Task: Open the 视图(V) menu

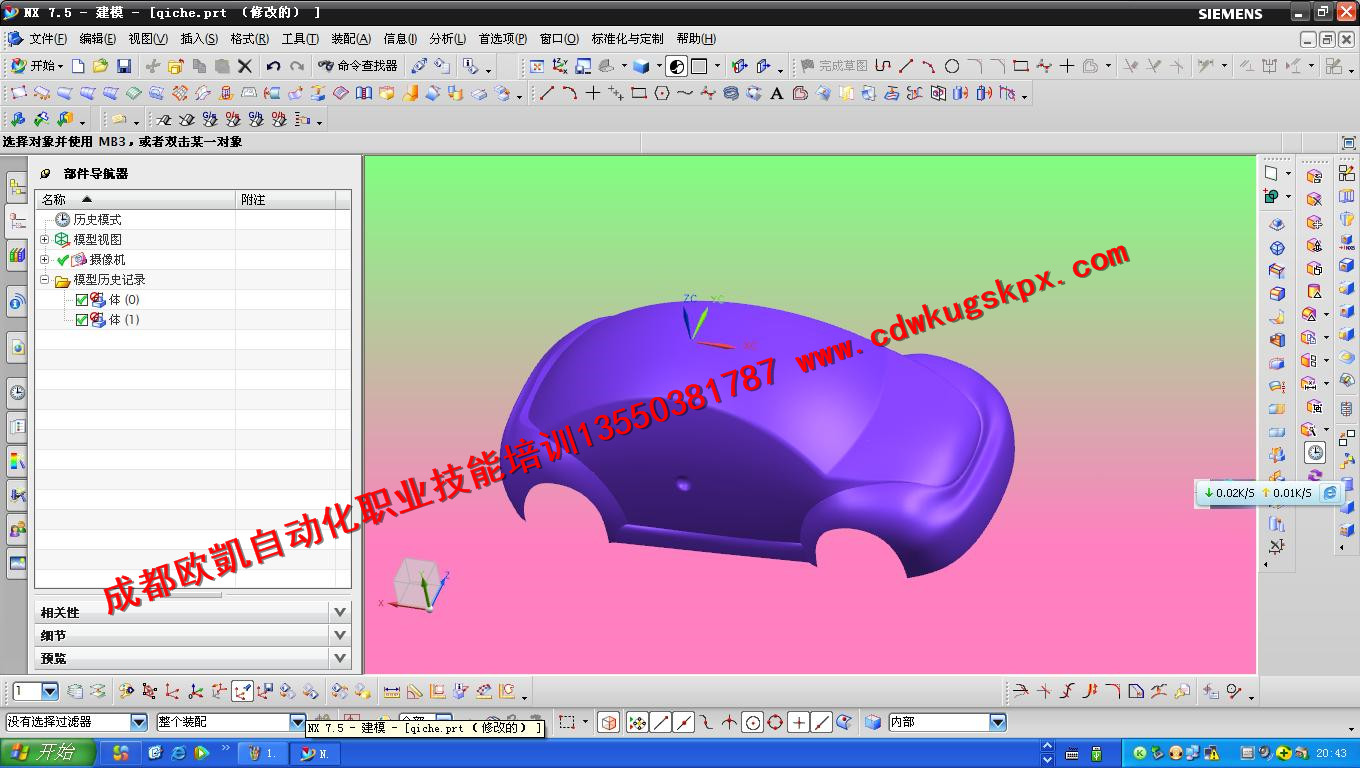Action: click(x=148, y=39)
